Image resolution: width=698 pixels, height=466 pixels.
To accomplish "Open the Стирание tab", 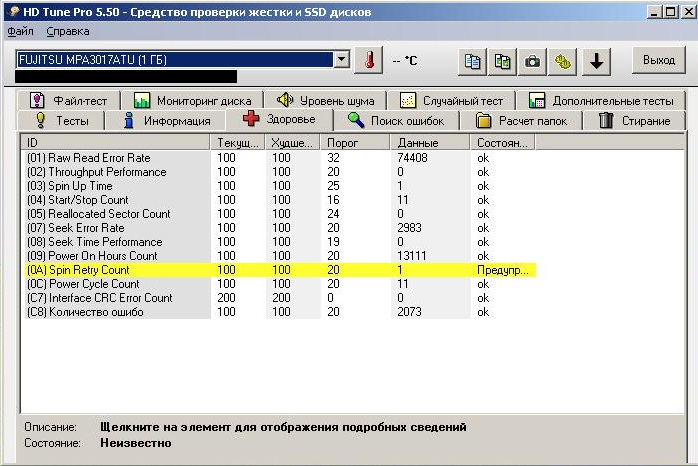I will (x=634, y=121).
